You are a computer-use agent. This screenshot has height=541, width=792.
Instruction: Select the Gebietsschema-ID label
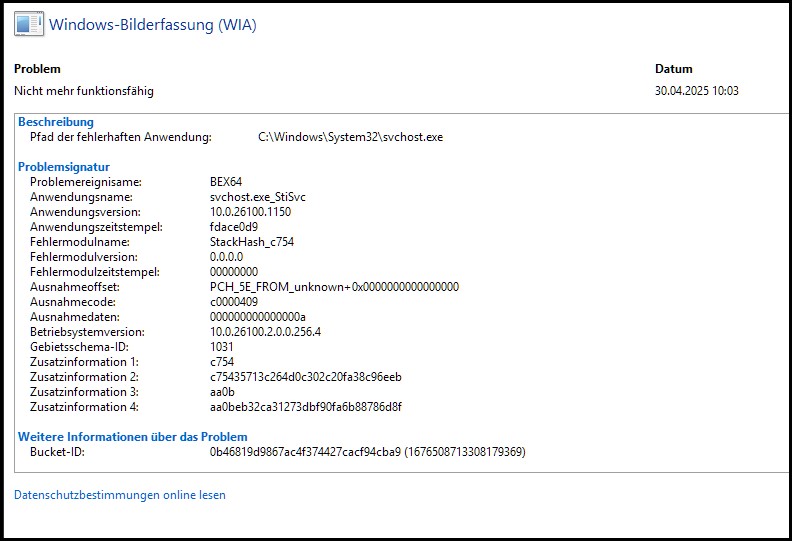(79, 347)
